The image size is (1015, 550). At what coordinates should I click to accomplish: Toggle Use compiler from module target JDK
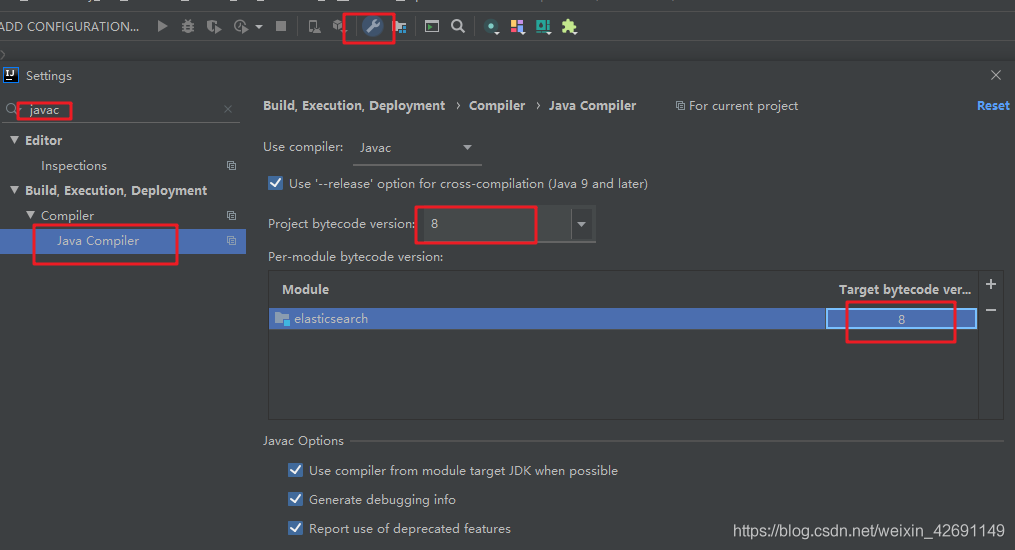point(295,470)
